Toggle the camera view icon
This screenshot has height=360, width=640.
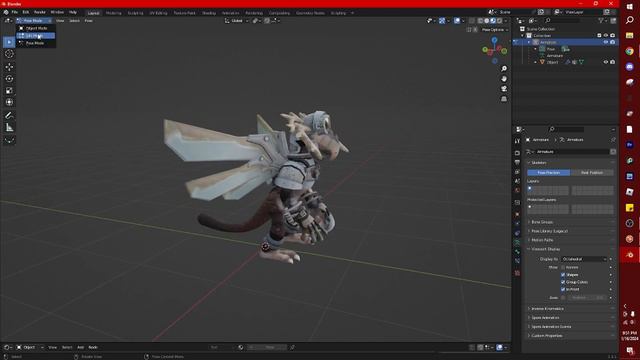tap(504, 89)
